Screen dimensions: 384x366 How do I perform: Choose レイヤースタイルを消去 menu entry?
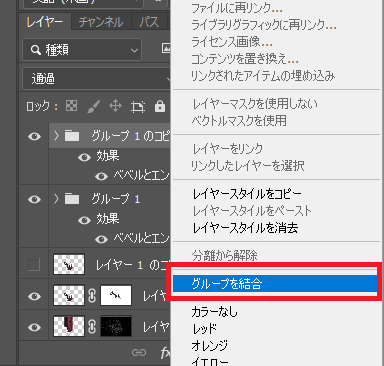[245, 228]
